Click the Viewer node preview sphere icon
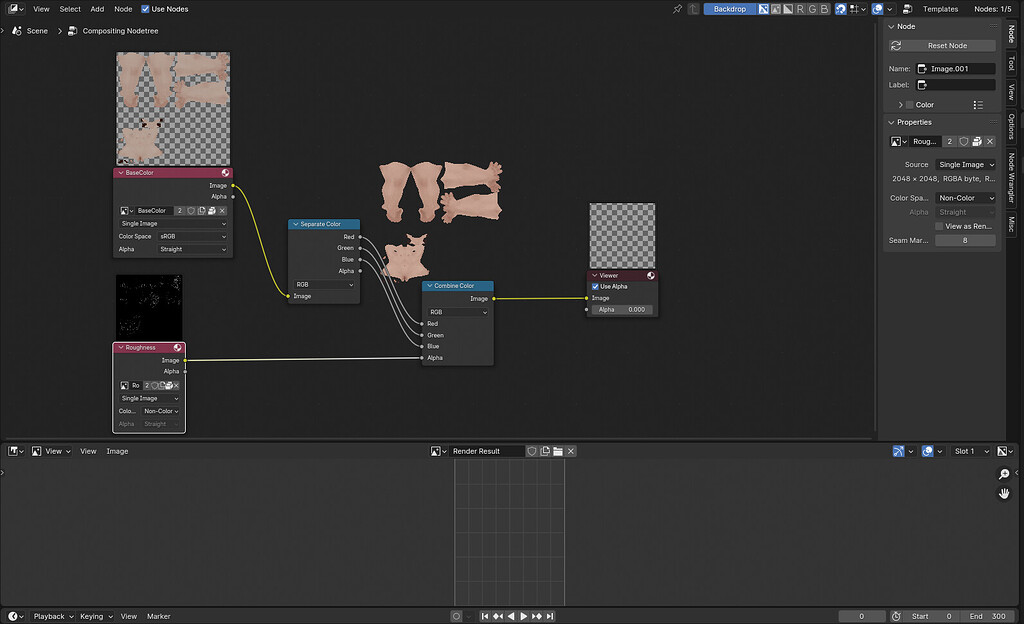Viewport: 1024px width, 624px height. tap(651, 275)
